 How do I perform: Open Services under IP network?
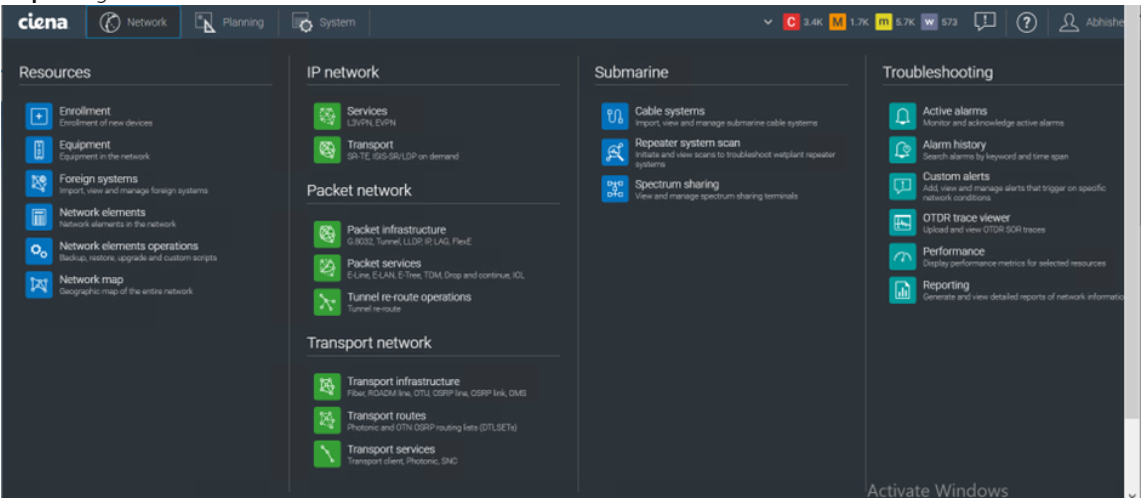[367, 111]
